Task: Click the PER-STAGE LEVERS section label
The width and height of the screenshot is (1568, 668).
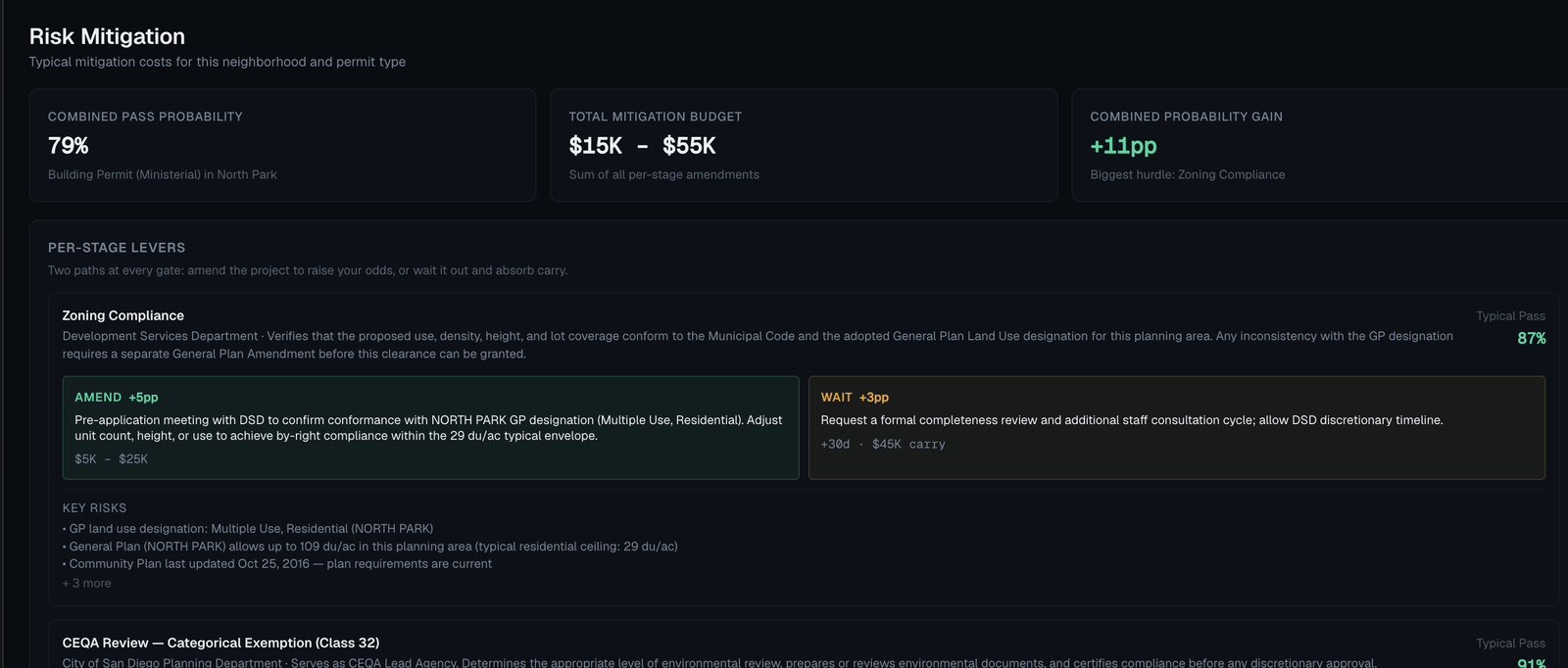Action: [x=117, y=248]
